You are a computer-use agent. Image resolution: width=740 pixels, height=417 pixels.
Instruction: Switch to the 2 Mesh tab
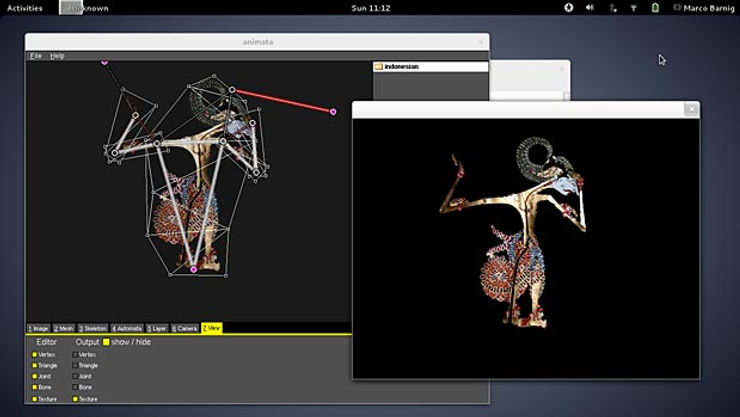(64, 328)
